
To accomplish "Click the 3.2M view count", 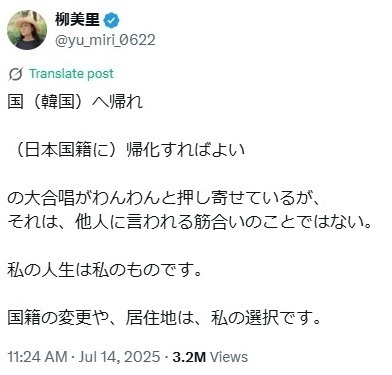I will point(189,357).
